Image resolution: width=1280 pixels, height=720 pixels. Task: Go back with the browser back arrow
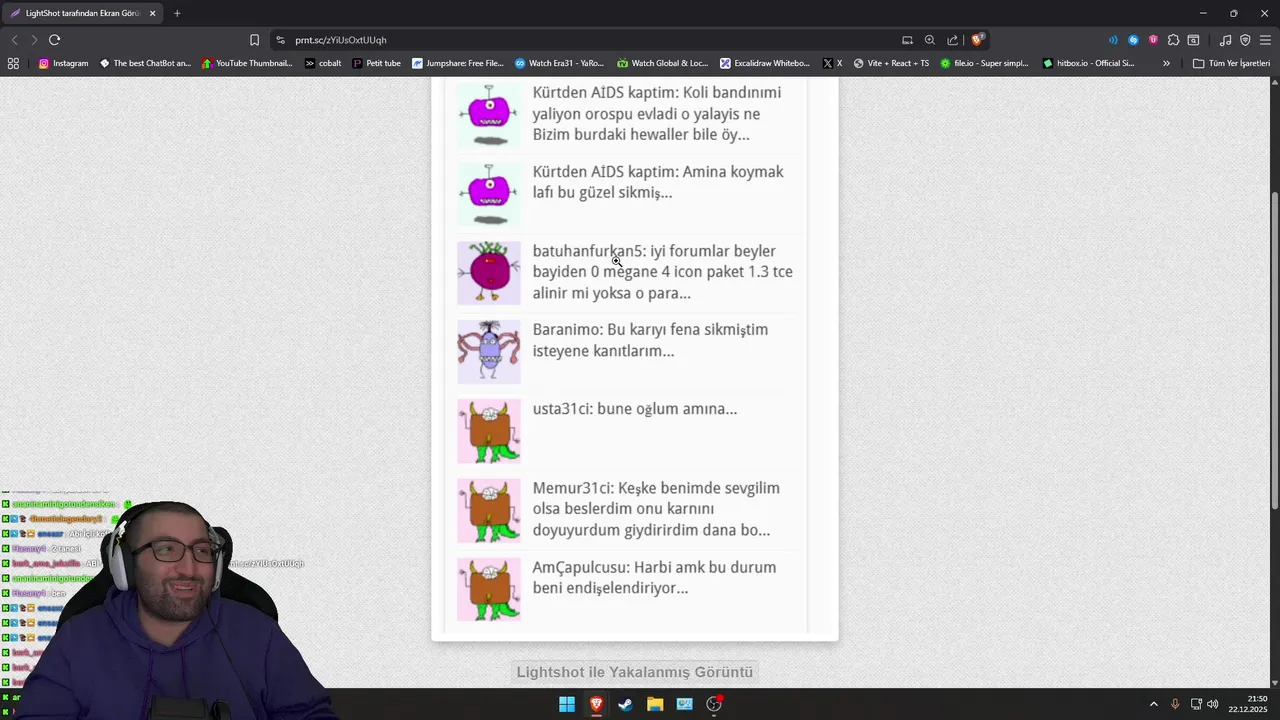(x=14, y=40)
